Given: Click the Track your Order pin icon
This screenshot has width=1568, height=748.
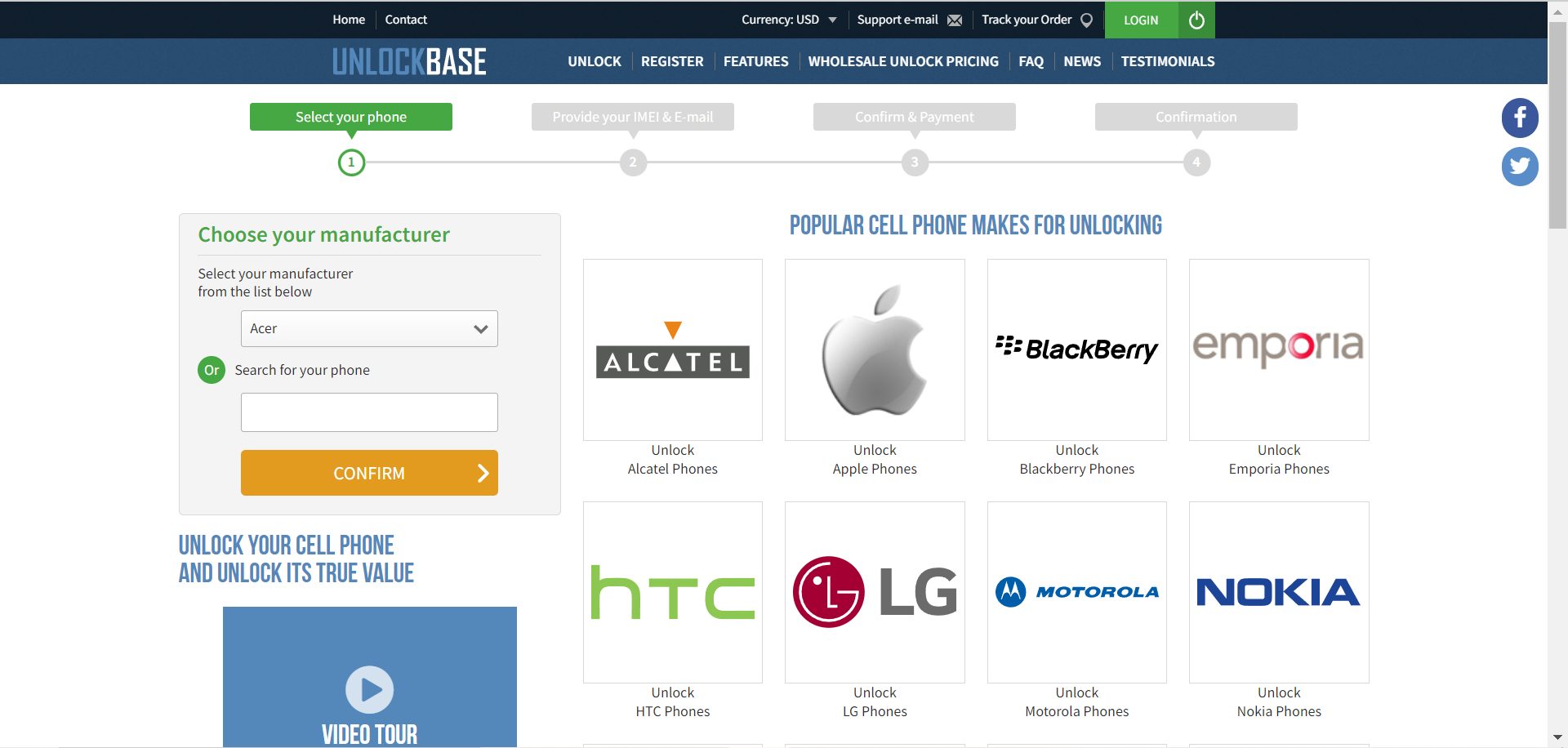Looking at the screenshot, I should [x=1086, y=20].
